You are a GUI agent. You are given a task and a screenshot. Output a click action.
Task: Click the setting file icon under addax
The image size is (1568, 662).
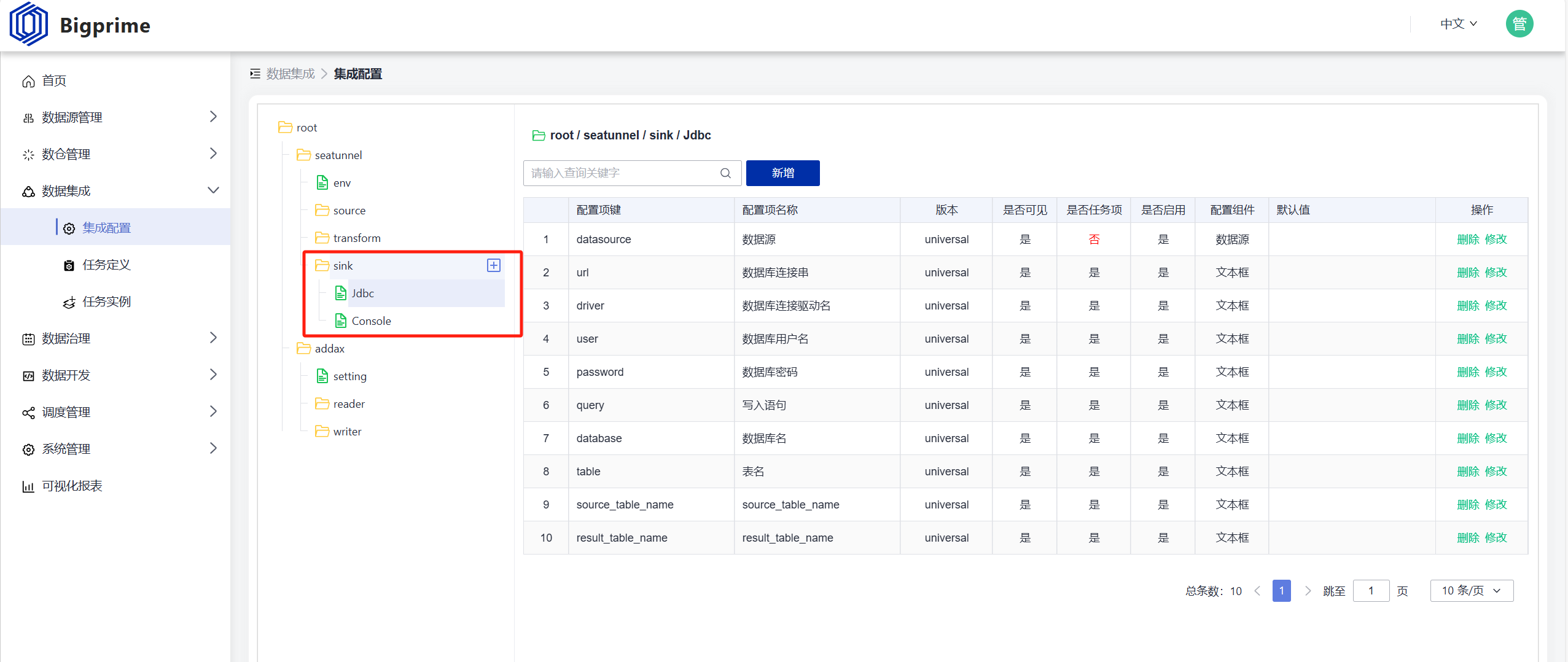pyautogui.click(x=322, y=376)
